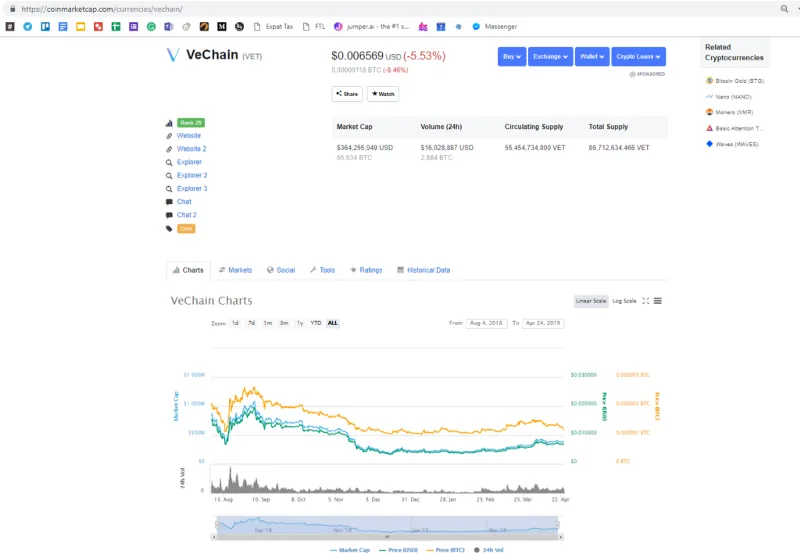Screen dimensions: 800x553
Task: Open the Expat Tax bookmark
Action: pyautogui.click(x=273, y=27)
